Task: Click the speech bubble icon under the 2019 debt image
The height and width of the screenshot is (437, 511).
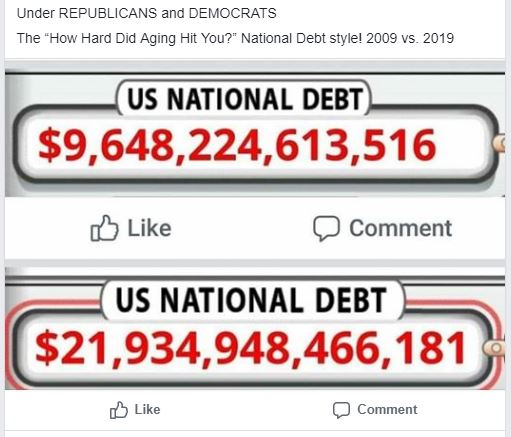Action: [341, 410]
